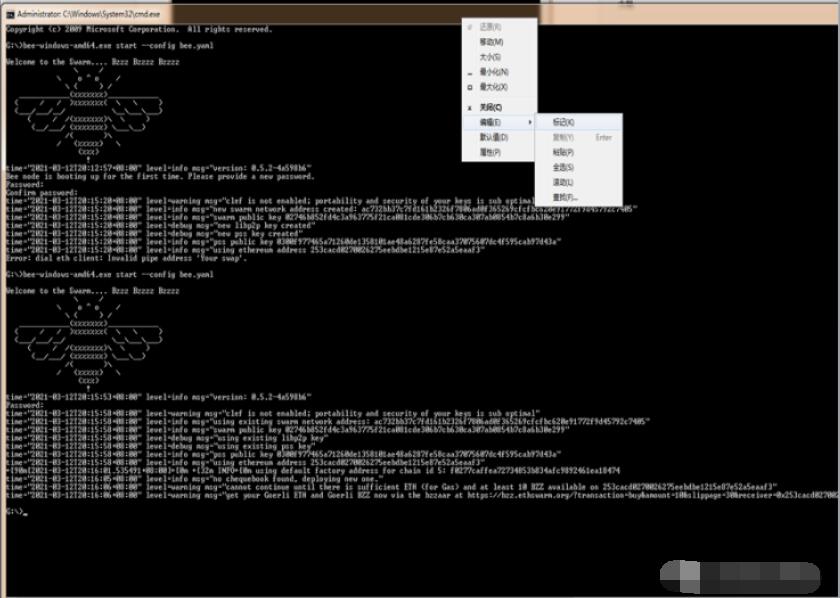Click the final G:\> command prompt line
This screenshot has height=598, width=840.
click(15, 512)
